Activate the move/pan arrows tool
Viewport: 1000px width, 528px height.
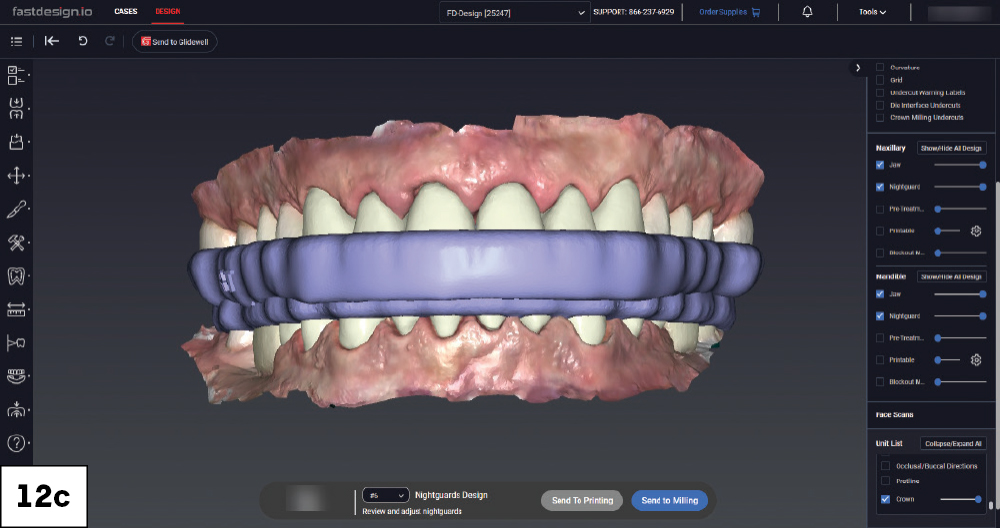click(x=16, y=175)
